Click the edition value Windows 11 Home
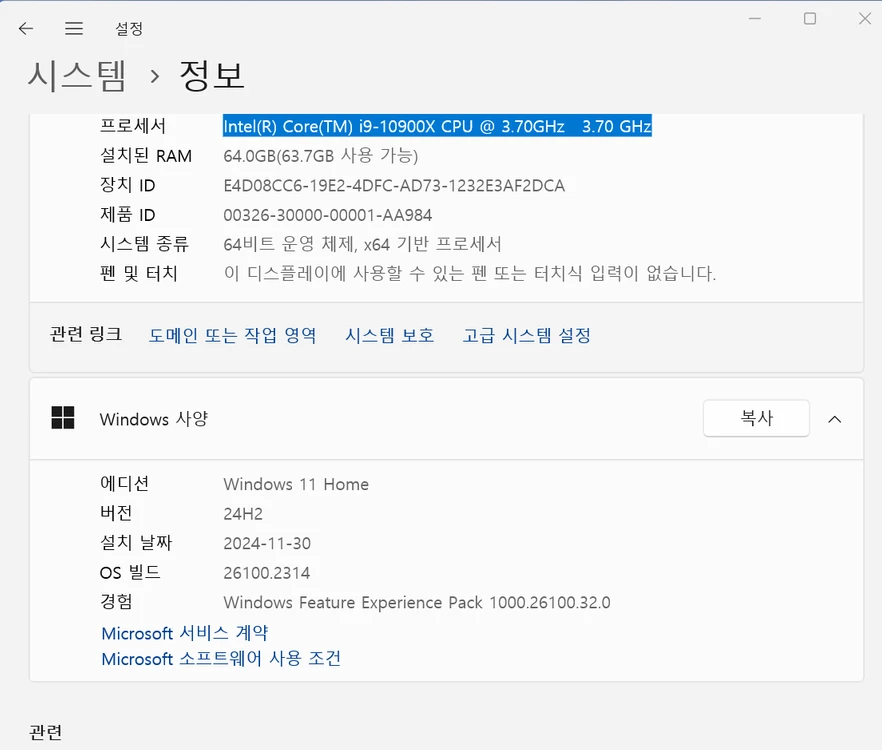The height and width of the screenshot is (750, 882). [296, 484]
